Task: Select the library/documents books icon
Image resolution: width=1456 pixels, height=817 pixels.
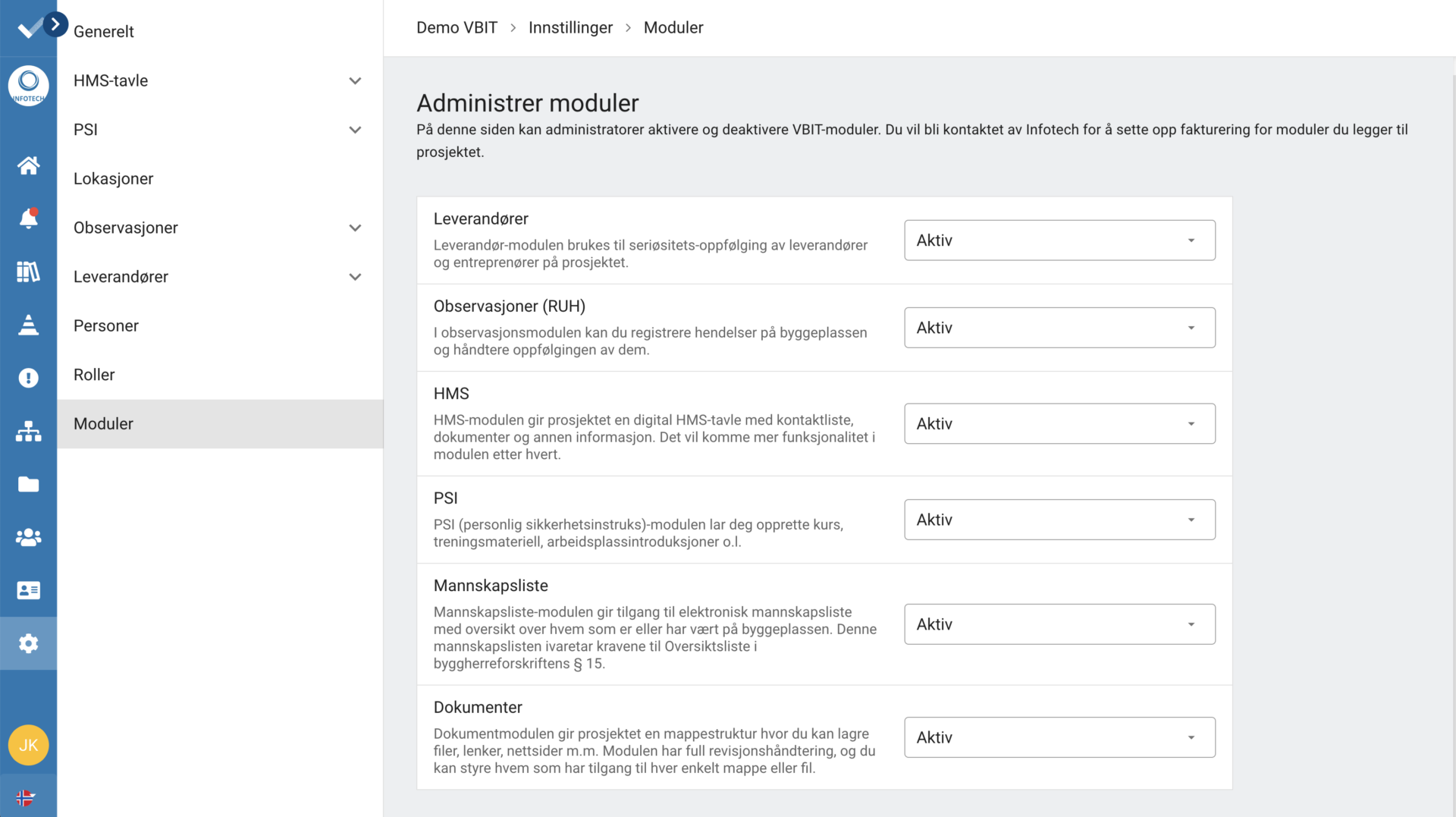Action: pos(28,272)
